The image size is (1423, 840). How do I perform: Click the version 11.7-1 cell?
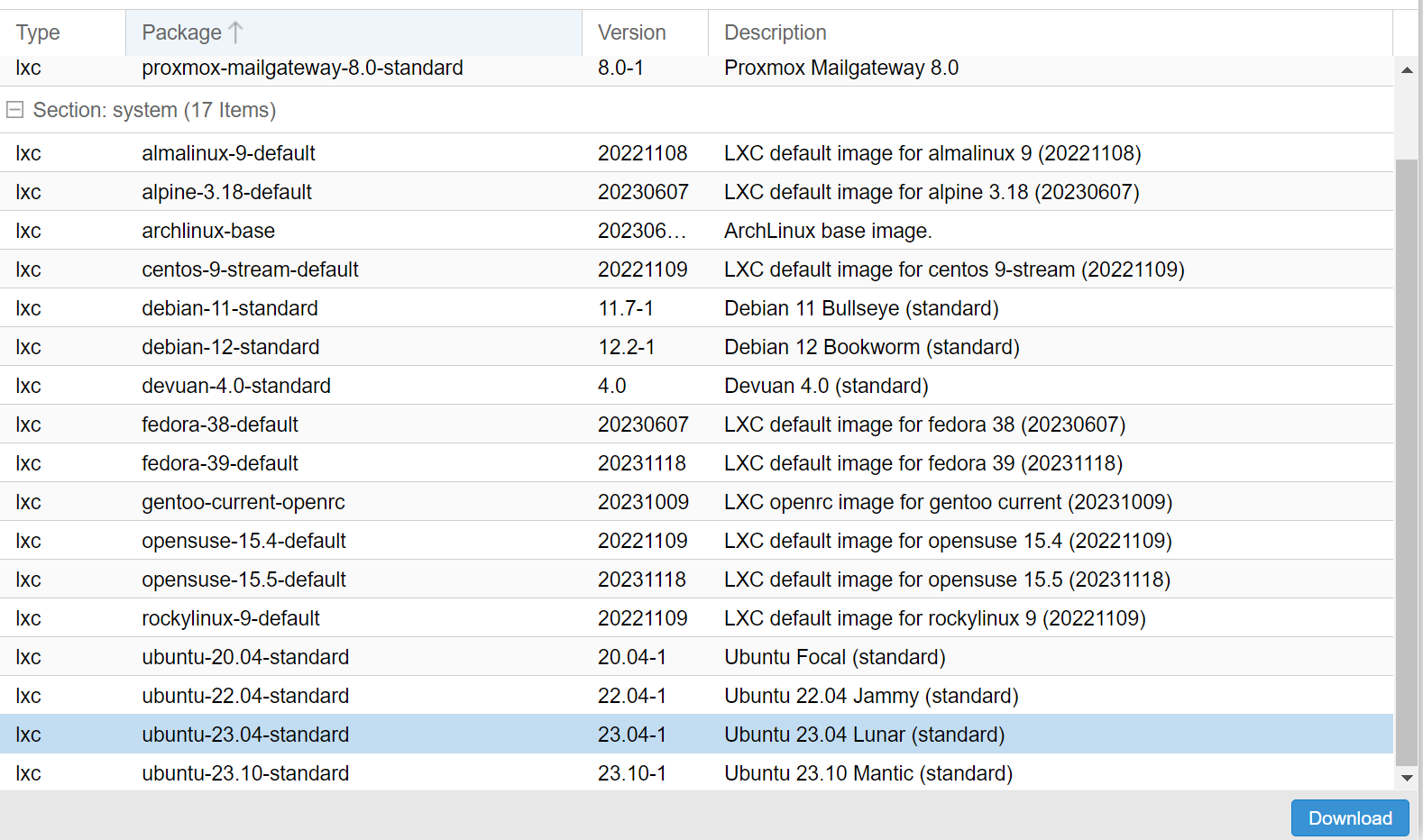click(645, 308)
